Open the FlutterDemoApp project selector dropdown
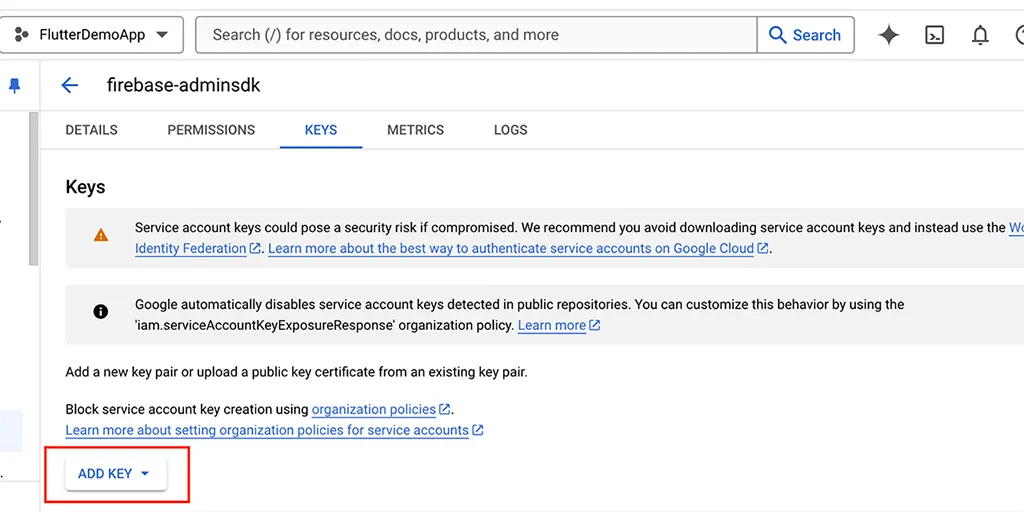This screenshot has width=1024, height=512. click(x=91, y=35)
